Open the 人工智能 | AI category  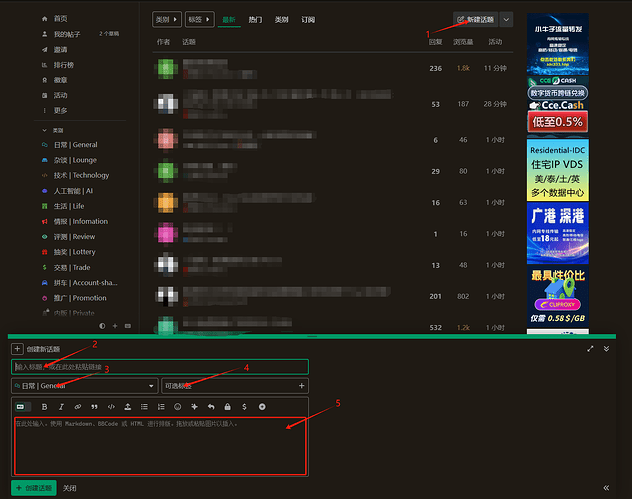pyautogui.click(x=73, y=191)
